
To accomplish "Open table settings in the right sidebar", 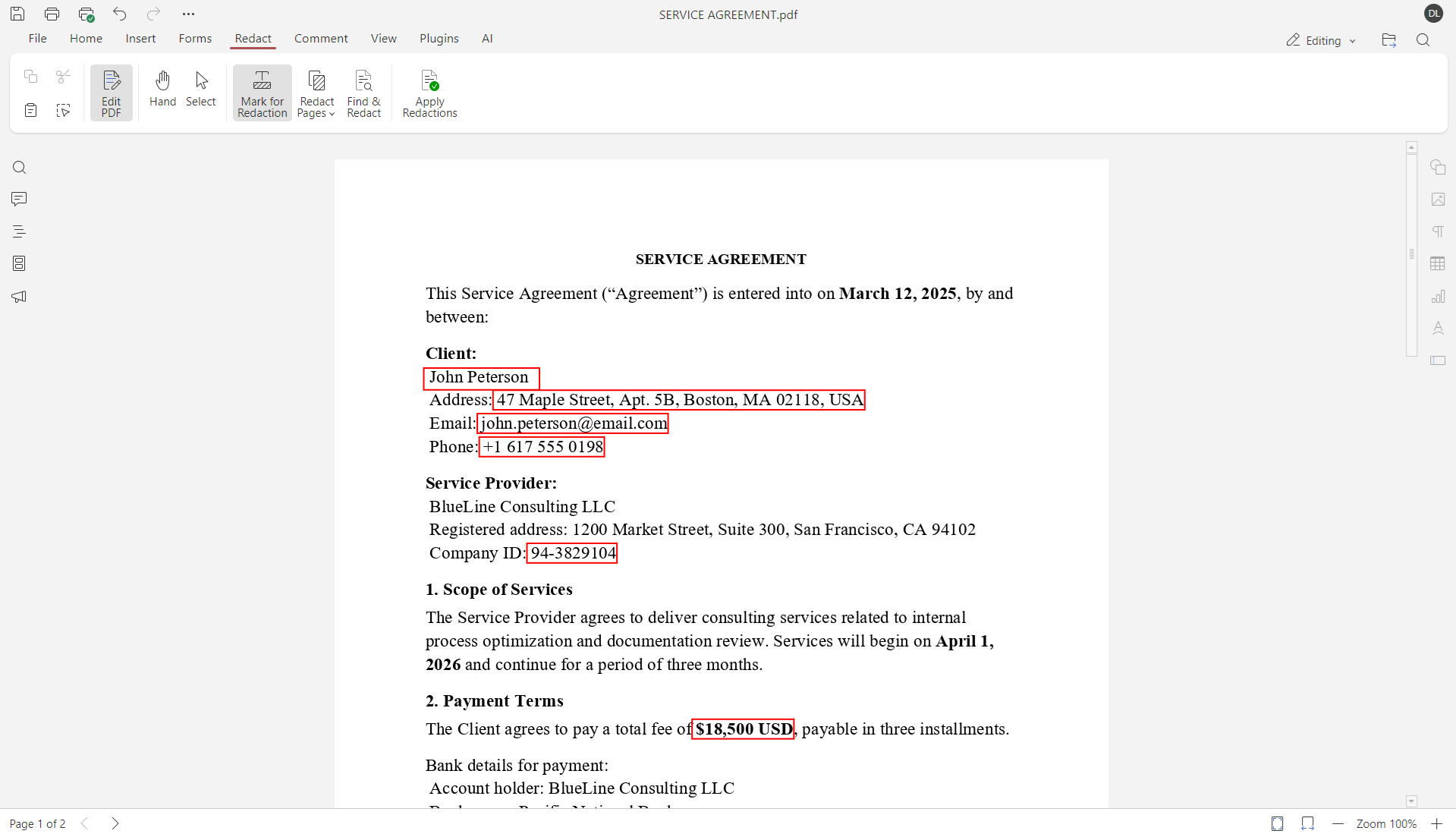I will 1439,263.
